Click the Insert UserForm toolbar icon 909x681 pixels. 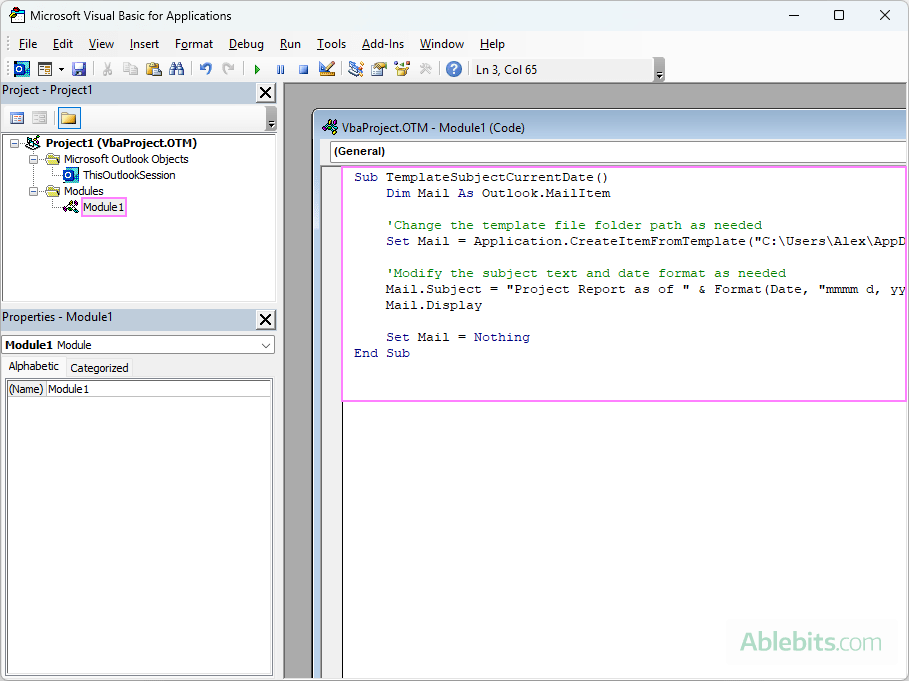(x=45, y=70)
